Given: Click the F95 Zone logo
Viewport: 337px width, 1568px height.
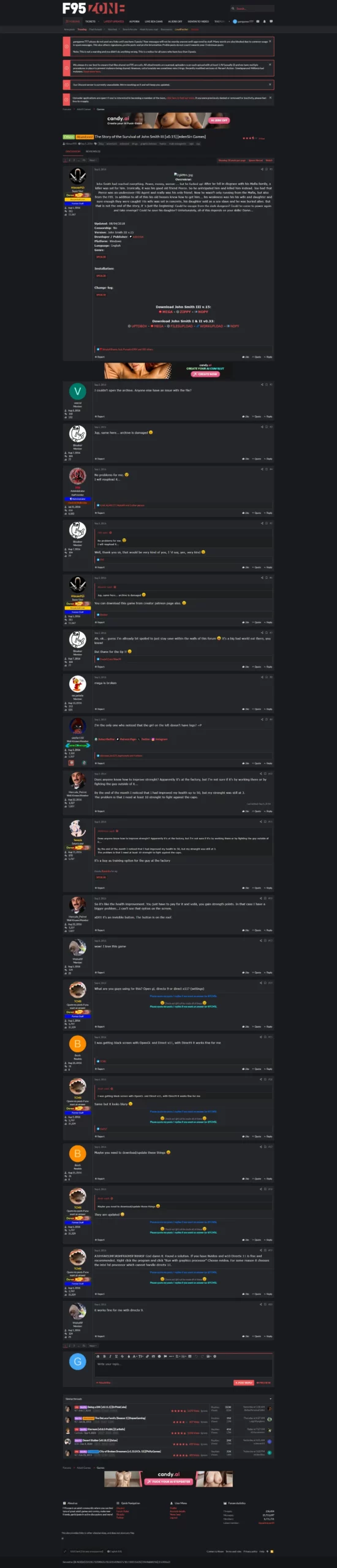Looking at the screenshot, I should pyautogui.click(x=93, y=8).
